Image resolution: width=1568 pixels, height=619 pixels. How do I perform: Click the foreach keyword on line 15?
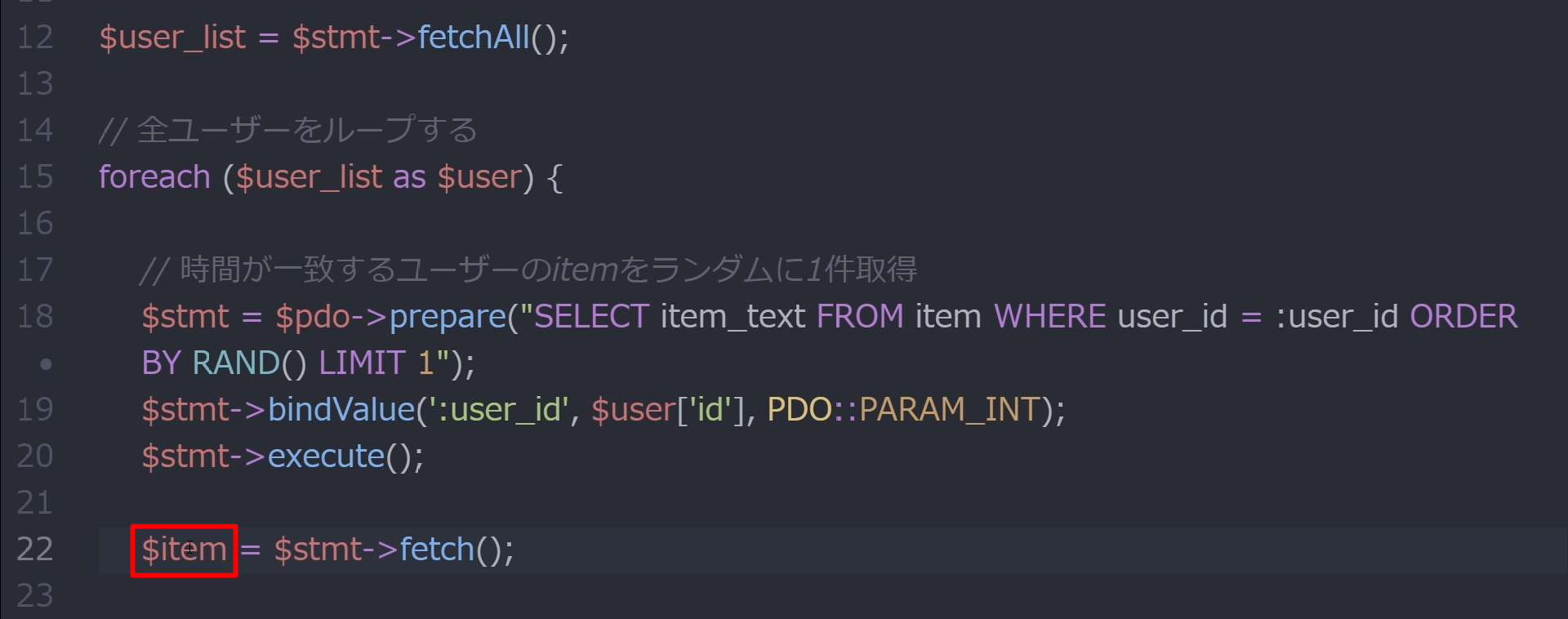(154, 177)
